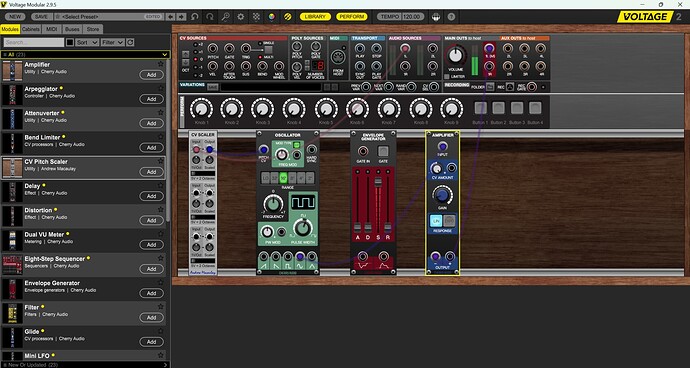The image size is (690, 368).
Task: Click the octave up arrow button
Action: tap(186, 55)
